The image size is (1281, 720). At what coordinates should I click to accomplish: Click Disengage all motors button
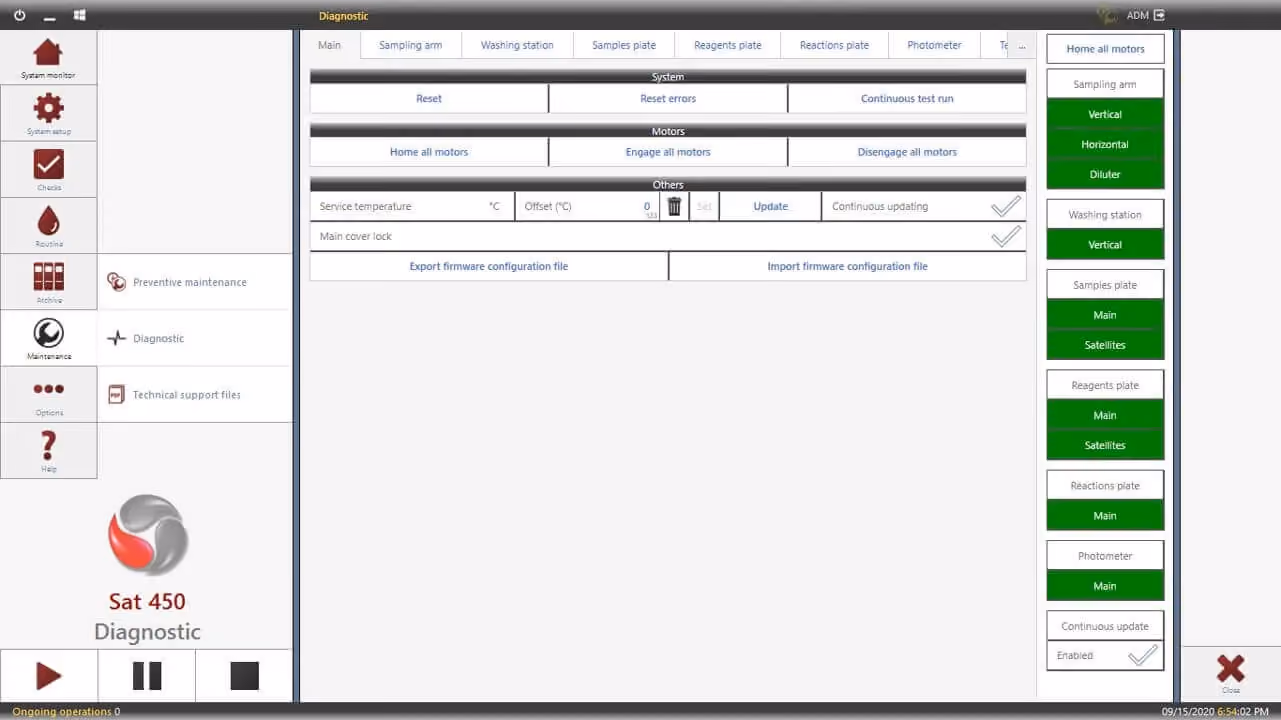click(x=907, y=152)
